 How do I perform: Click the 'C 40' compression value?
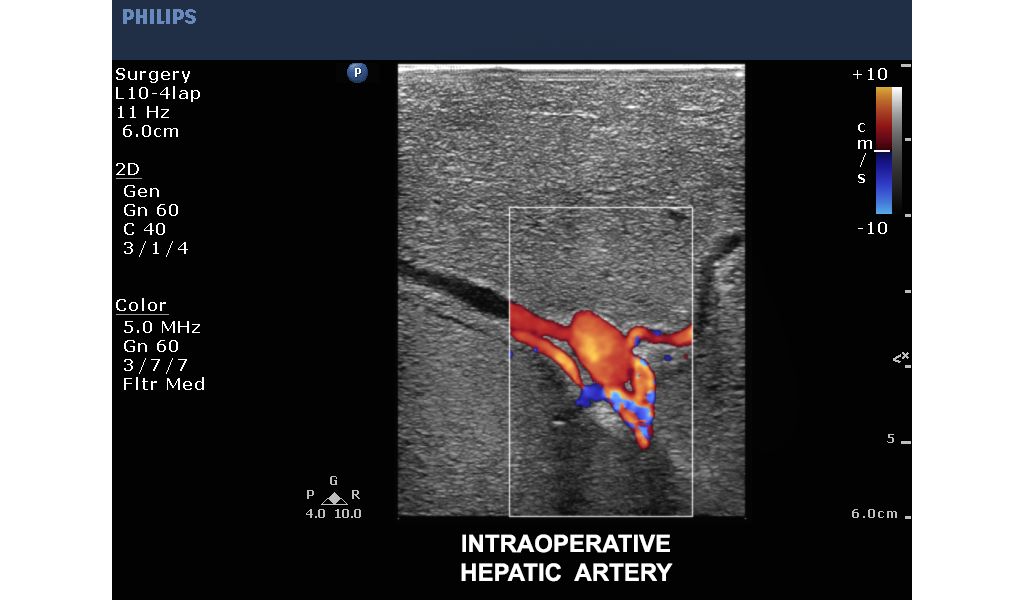(144, 229)
